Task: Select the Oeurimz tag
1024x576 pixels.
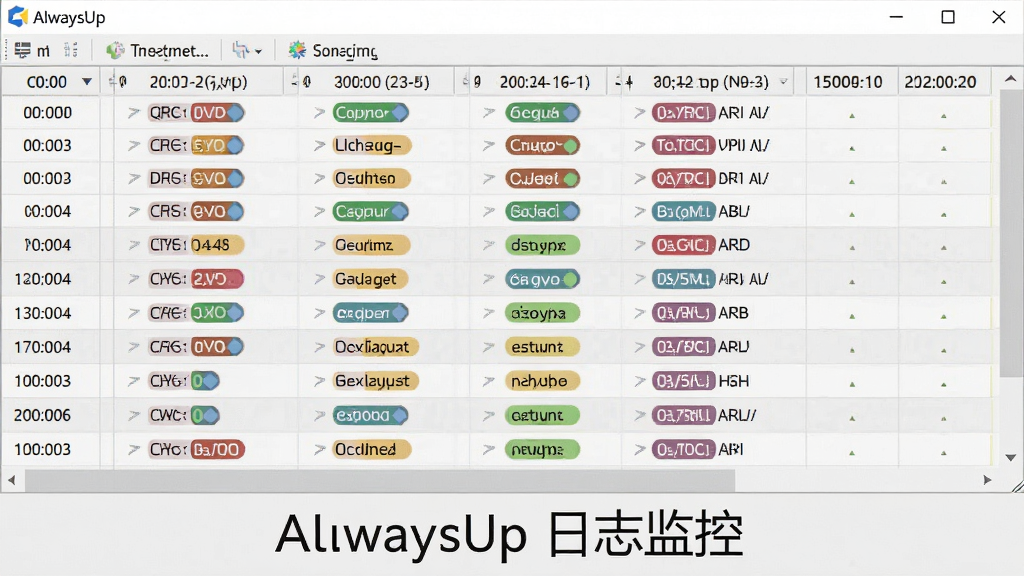Action: pyautogui.click(x=371, y=245)
